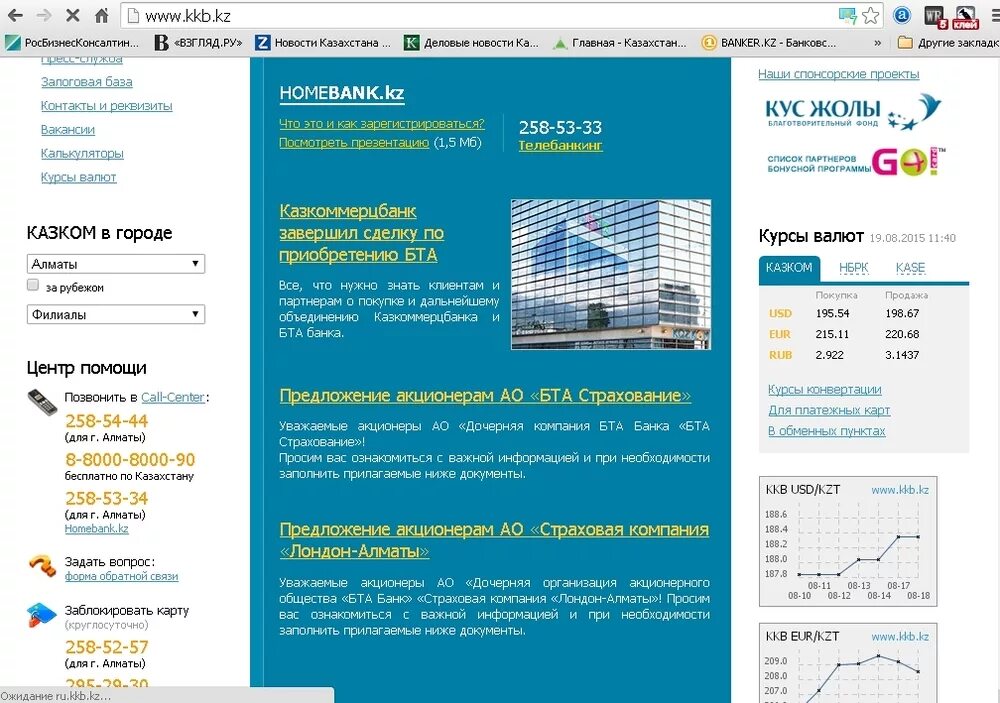Viewport: 1000px width, 703px height.
Task: Open the BANKER.KZ bookmark
Action: point(768,43)
